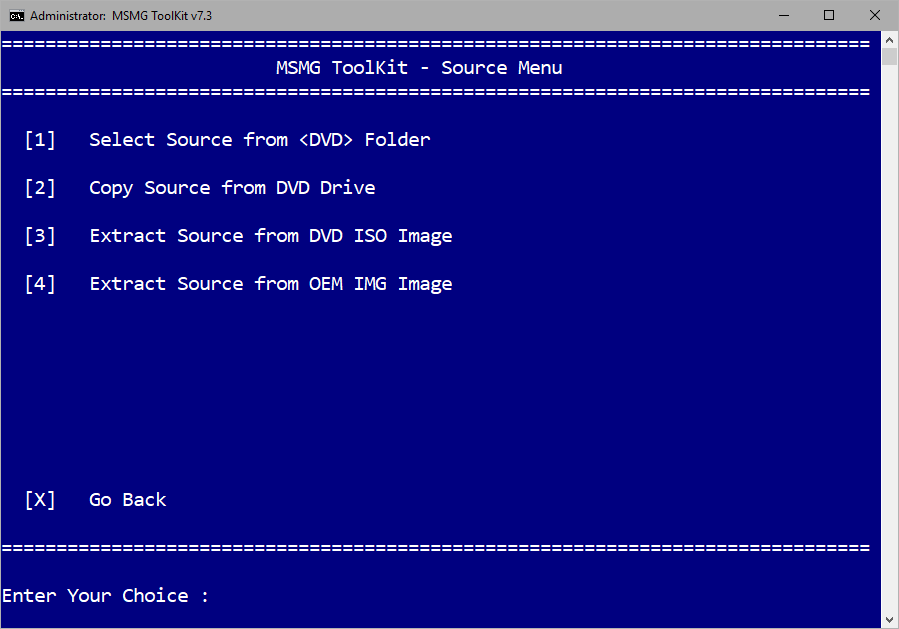The height and width of the screenshot is (629, 899).
Task: Click the [2] option number
Action: 40,188
